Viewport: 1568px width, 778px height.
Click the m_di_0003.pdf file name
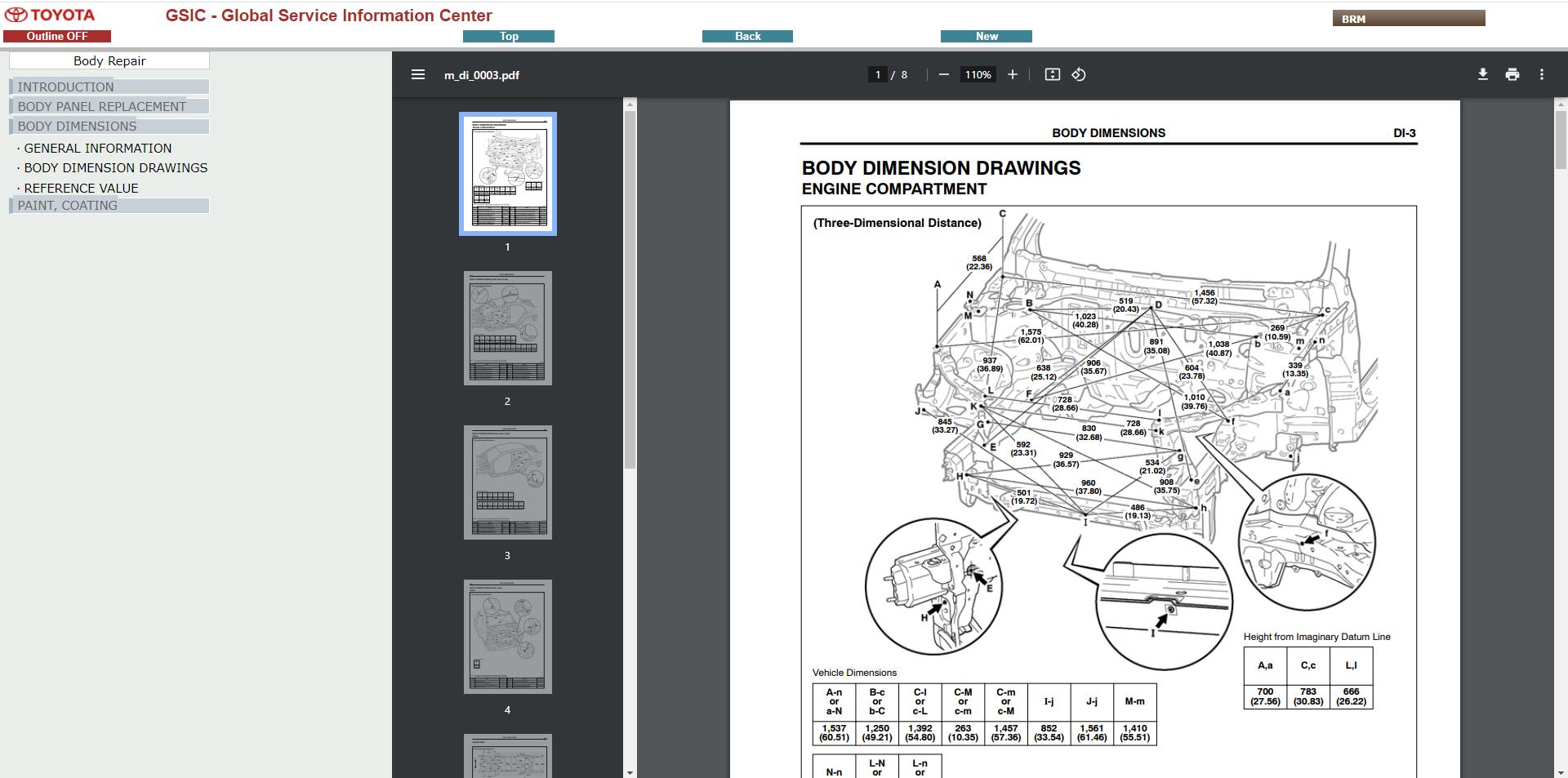tap(482, 75)
